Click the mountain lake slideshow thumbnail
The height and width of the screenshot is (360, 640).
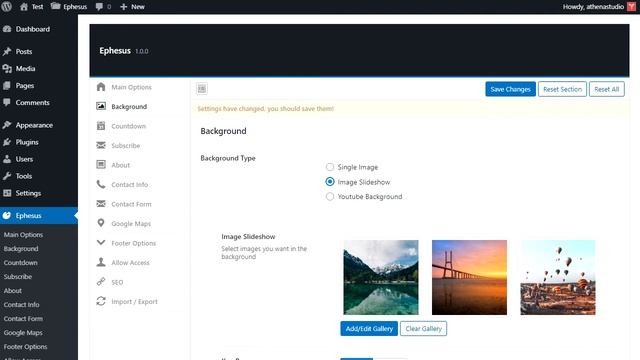point(381,277)
